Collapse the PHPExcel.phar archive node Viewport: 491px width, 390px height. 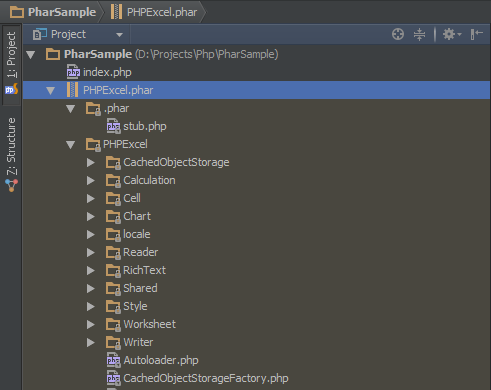pos(51,90)
